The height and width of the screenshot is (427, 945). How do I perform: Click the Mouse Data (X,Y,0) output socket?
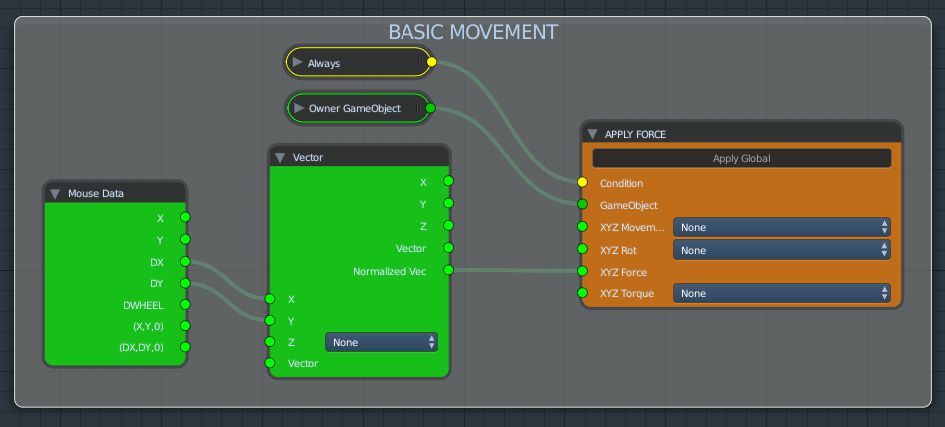coord(185,326)
